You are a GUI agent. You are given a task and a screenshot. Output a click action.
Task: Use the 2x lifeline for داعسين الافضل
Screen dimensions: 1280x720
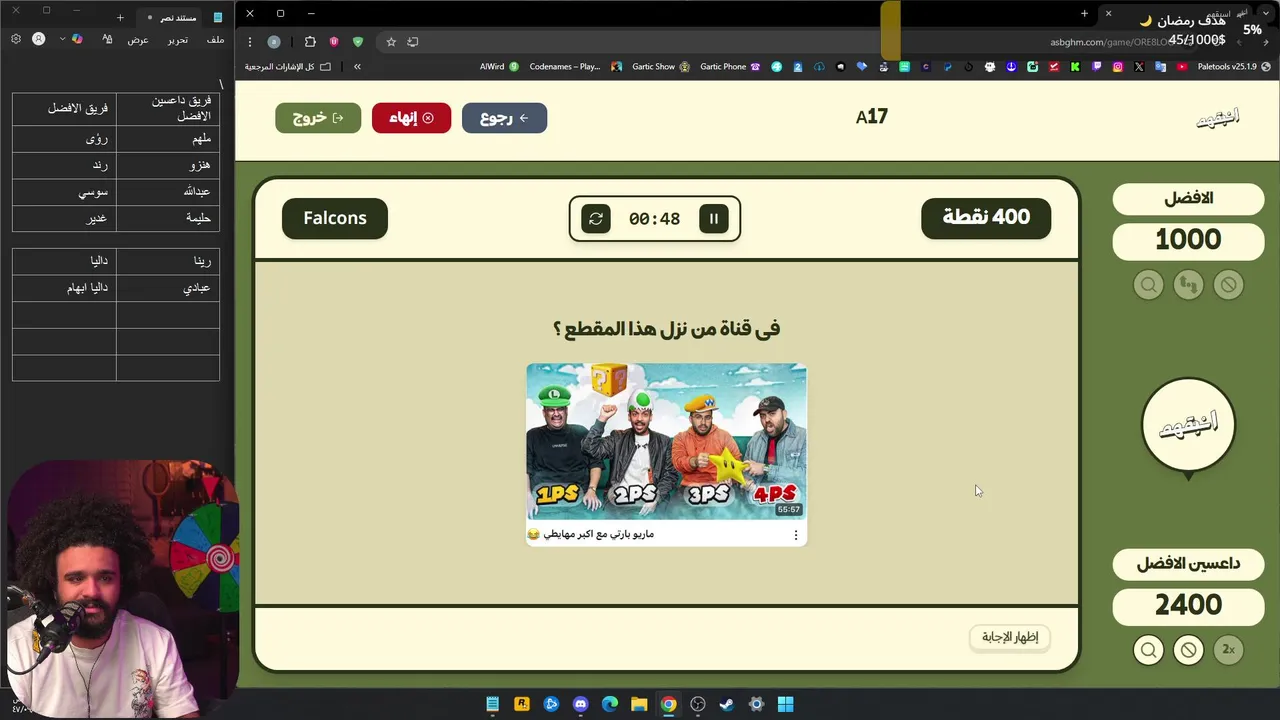click(x=1228, y=650)
